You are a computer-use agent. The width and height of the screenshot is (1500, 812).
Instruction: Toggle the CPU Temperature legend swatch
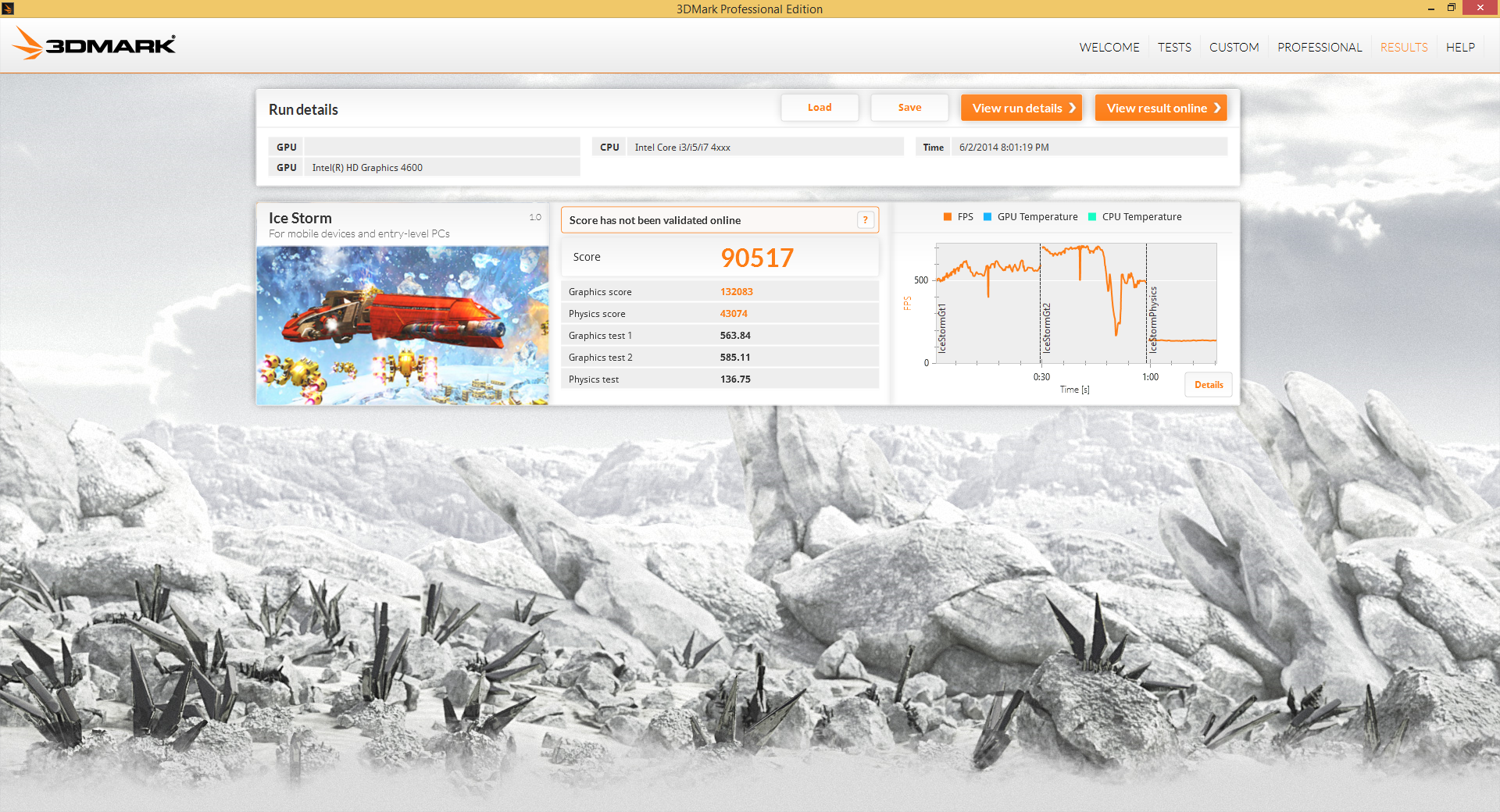pos(1092,217)
